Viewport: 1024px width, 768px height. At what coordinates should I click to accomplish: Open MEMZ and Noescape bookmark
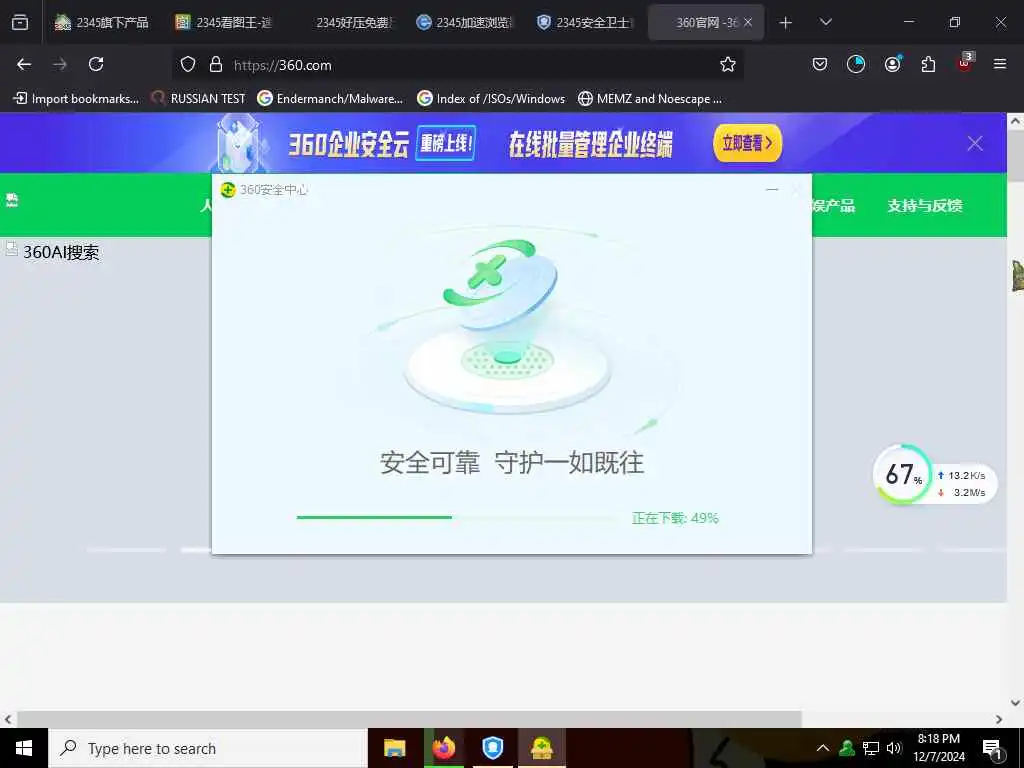(650, 99)
